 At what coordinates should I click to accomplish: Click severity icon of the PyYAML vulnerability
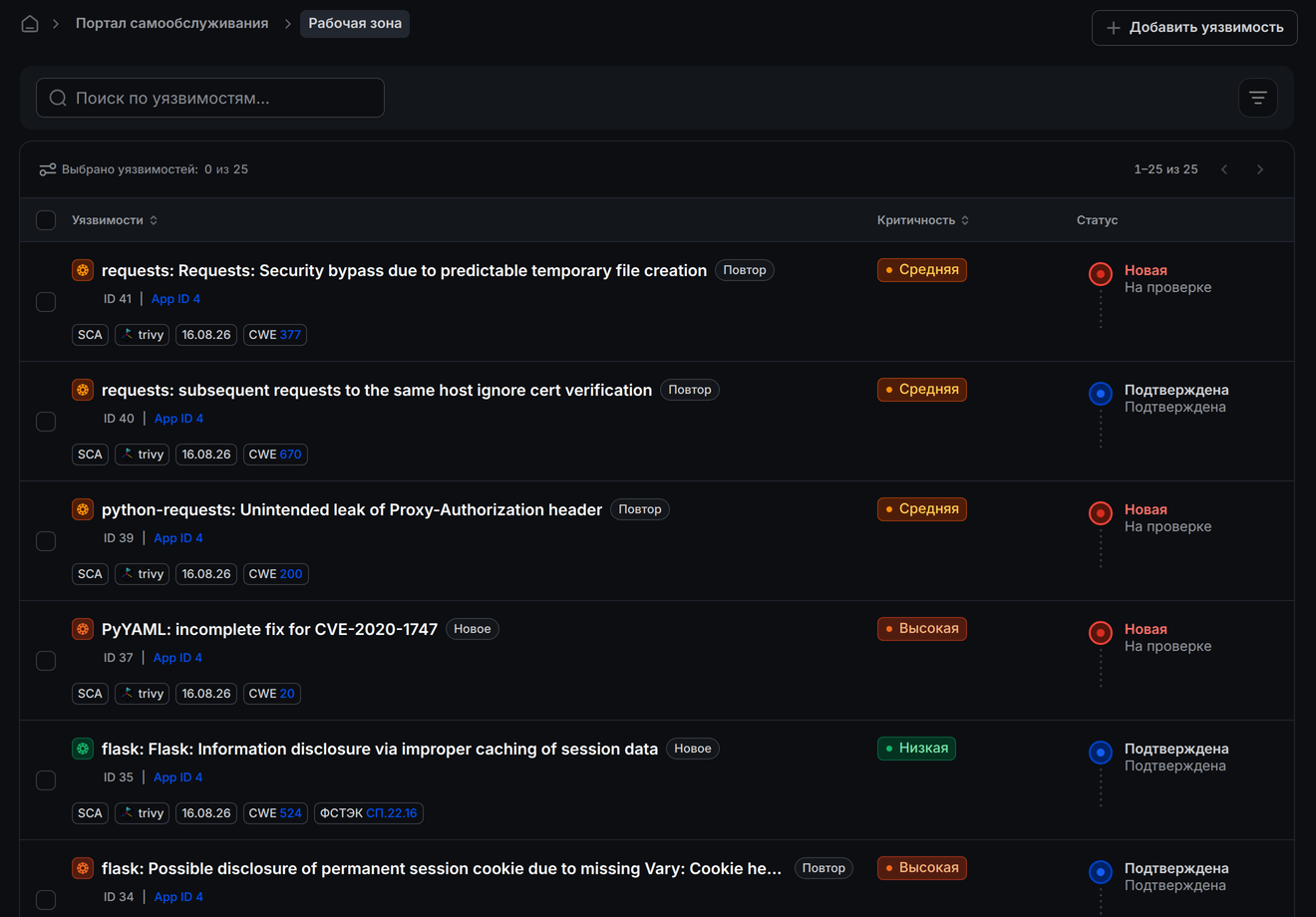[x=83, y=629]
